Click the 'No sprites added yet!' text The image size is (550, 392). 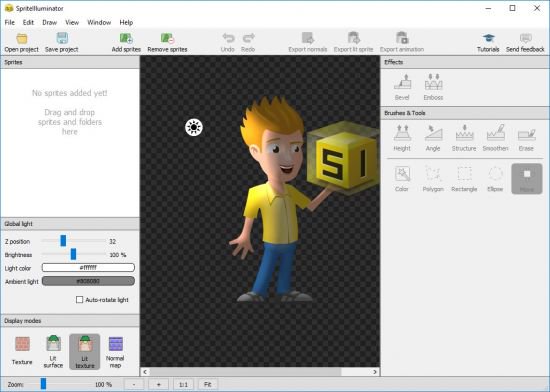[x=69, y=93]
